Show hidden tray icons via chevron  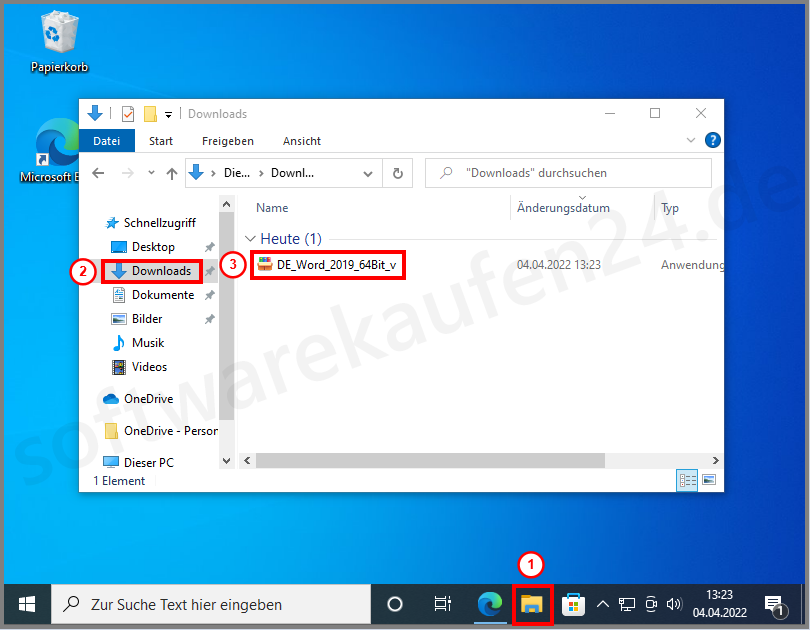coord(602,604)
